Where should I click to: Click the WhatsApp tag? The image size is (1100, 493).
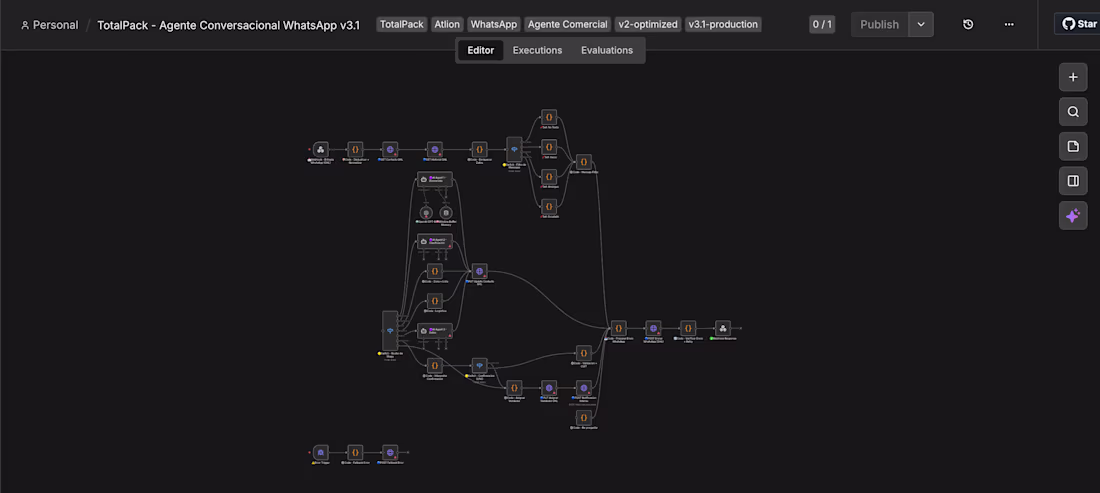(x=494, y=25)
